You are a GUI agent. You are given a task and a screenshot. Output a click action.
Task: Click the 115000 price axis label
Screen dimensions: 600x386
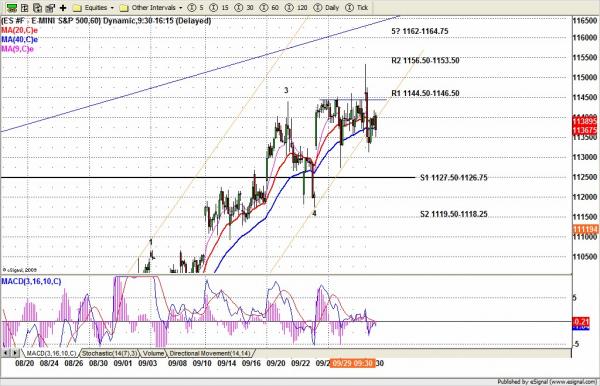pos(585,77)
